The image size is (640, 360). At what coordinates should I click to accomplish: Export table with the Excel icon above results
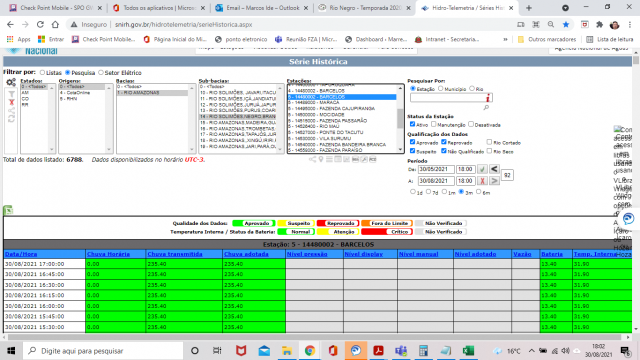(8, 210)
